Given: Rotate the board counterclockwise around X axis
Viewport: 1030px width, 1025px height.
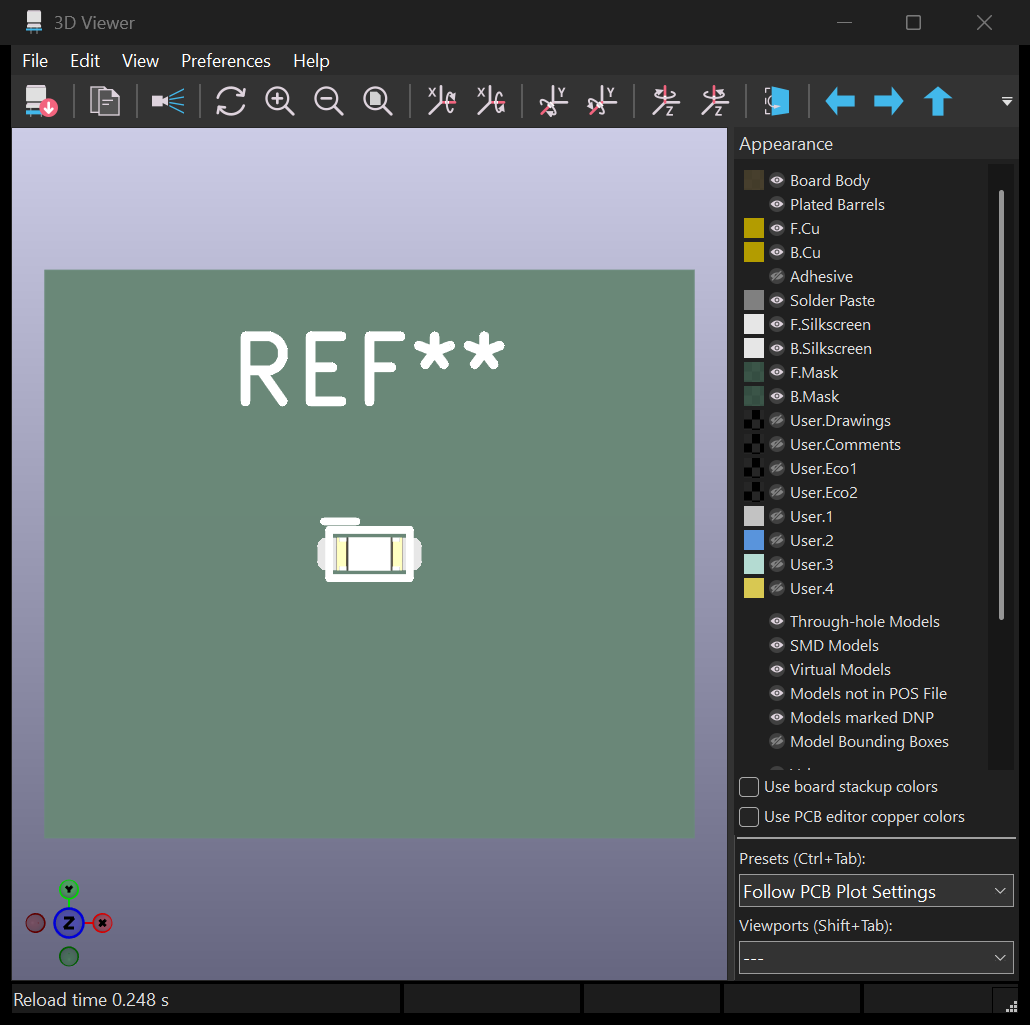Looking at the screenshot, I should coord(491,101).
